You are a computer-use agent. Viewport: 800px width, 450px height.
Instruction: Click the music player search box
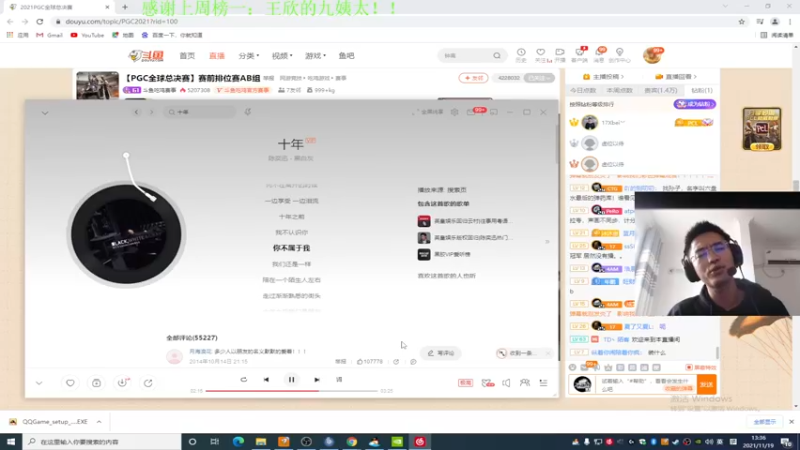(x=199, y=112)
